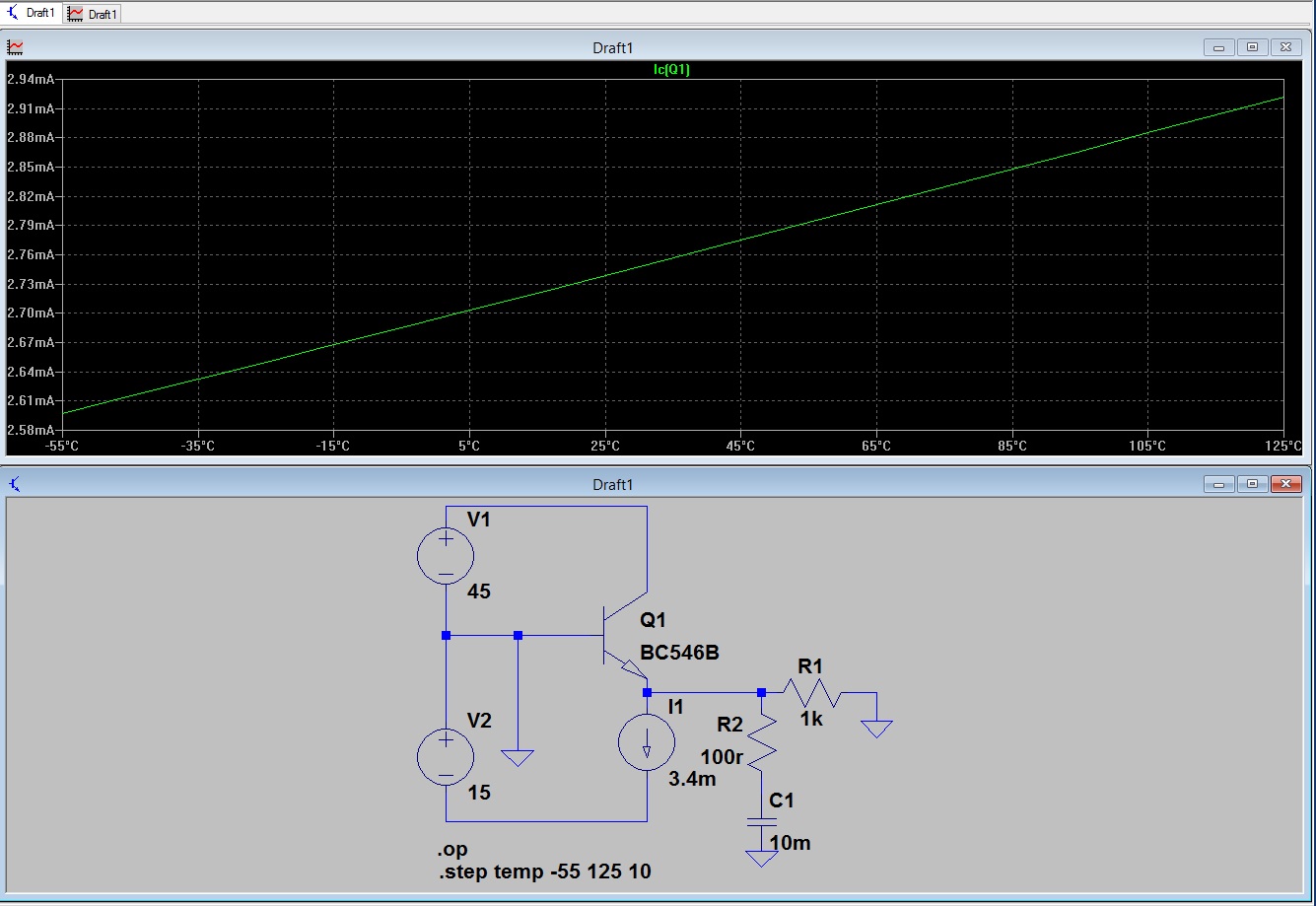Click the wire junction between V1 and V2
The image size is (1316, 906).
click(446, 636)
